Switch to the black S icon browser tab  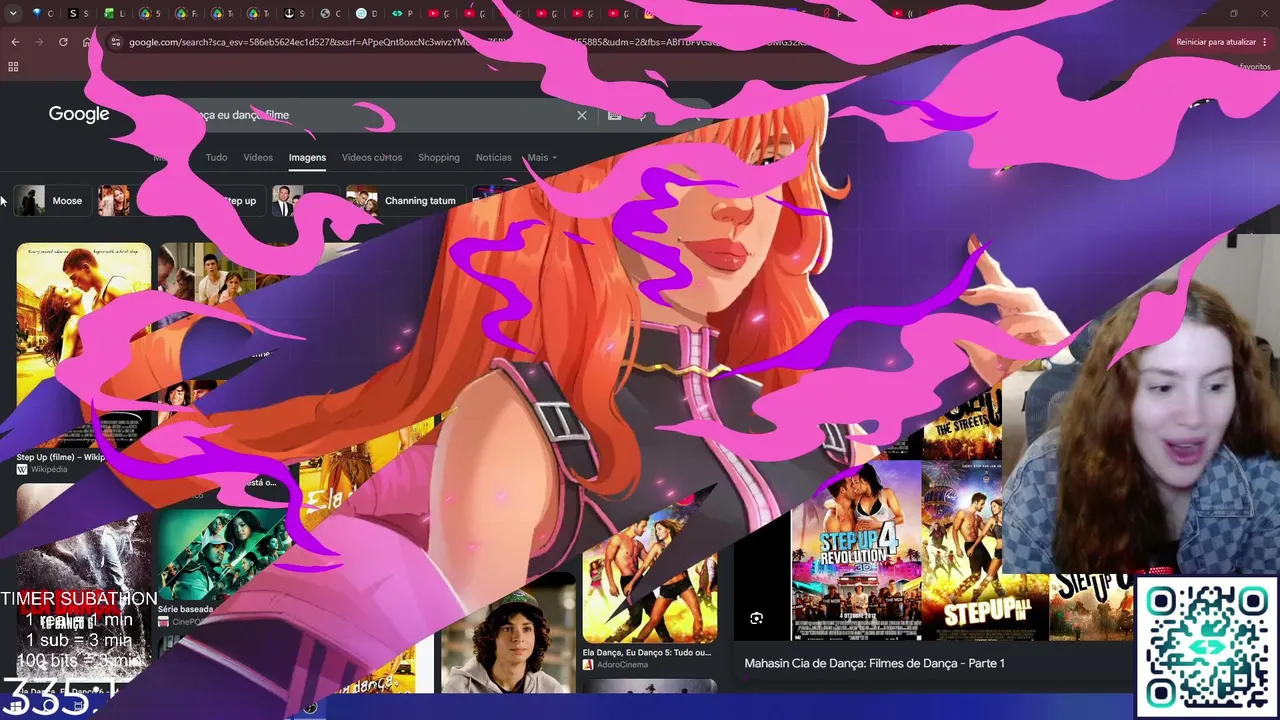(x=73, y=13)
